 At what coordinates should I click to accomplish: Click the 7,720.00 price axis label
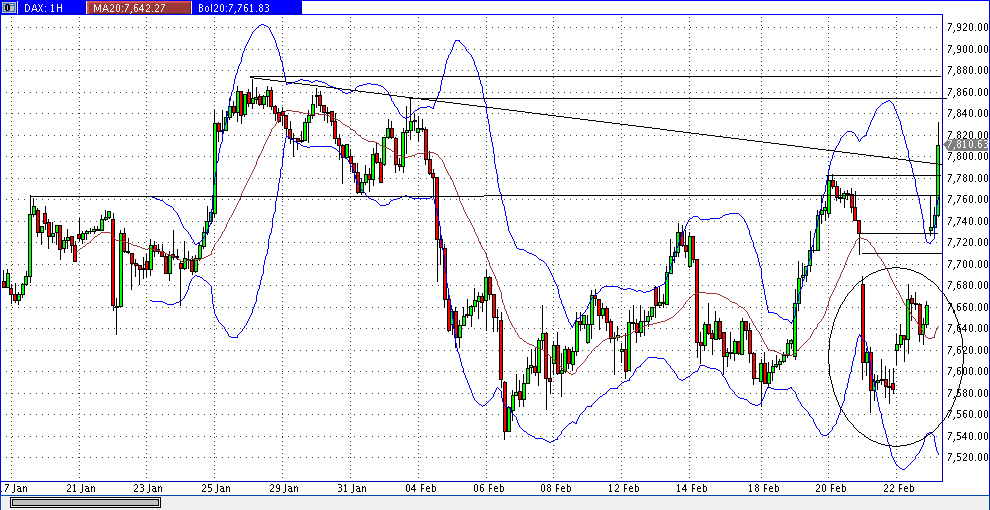pos(966,242)
